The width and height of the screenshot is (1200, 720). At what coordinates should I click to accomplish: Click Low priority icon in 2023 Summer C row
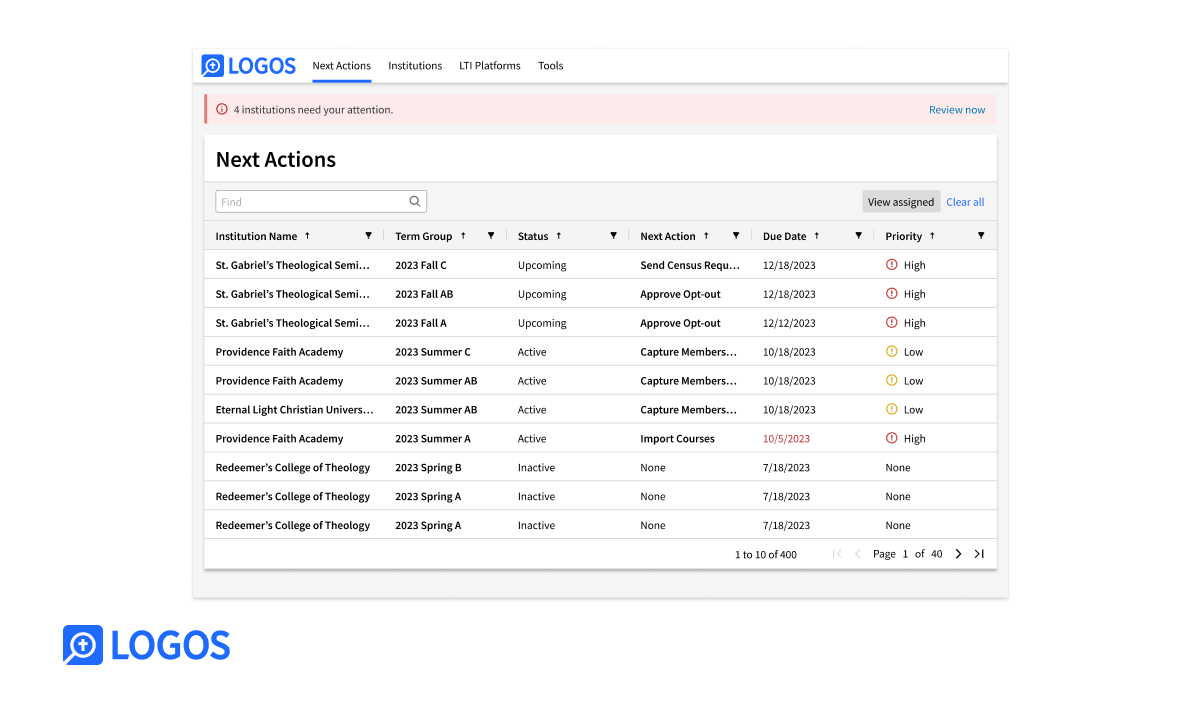coord(892,352)
